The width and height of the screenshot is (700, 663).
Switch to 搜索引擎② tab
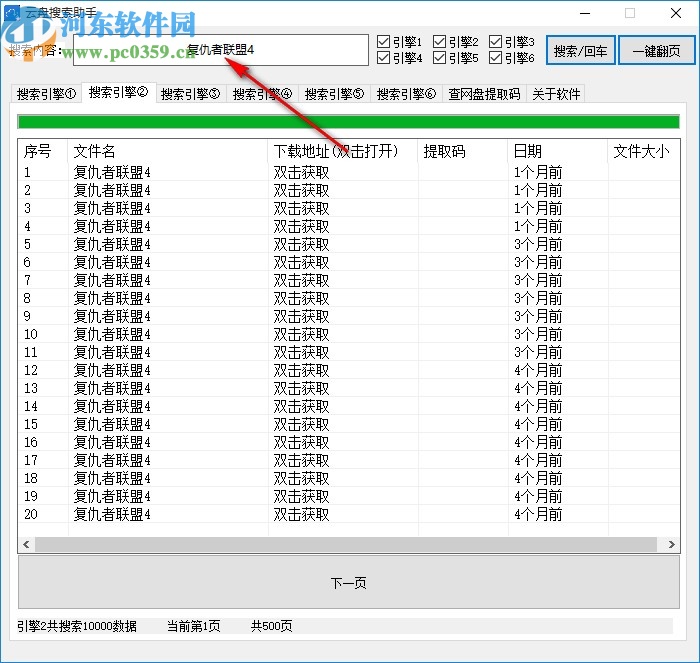click(118, 92)
